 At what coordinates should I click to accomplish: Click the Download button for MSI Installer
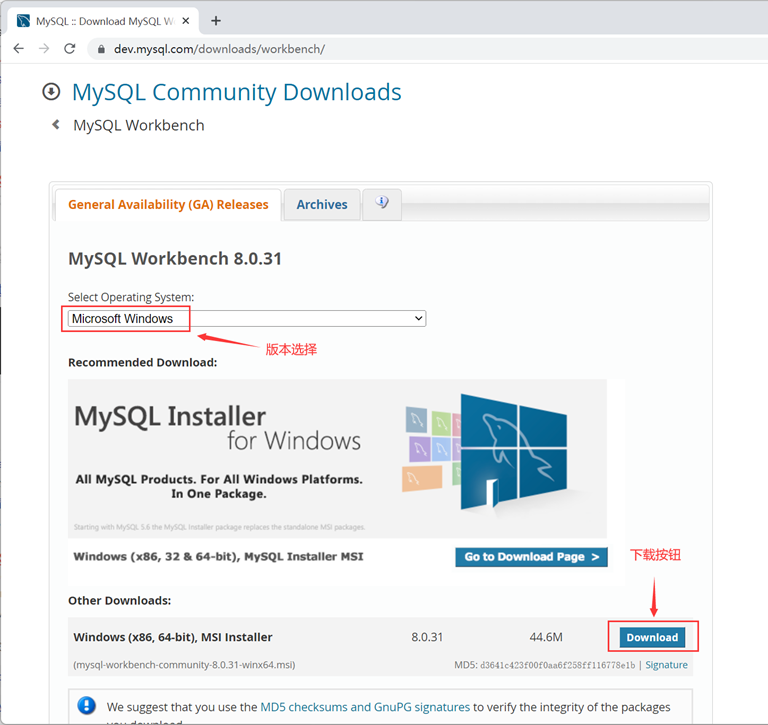pos(652,637)
